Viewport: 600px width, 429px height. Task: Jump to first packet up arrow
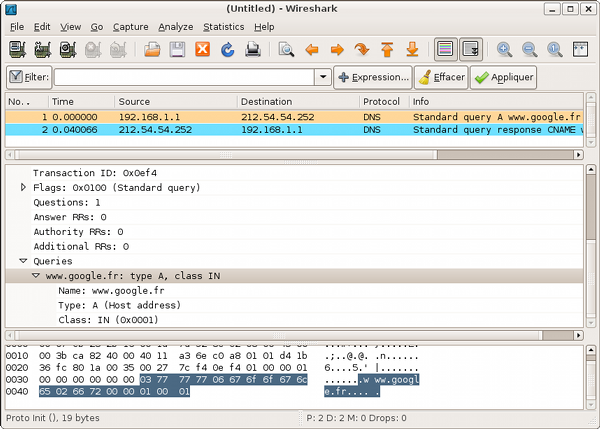point(387,50)
